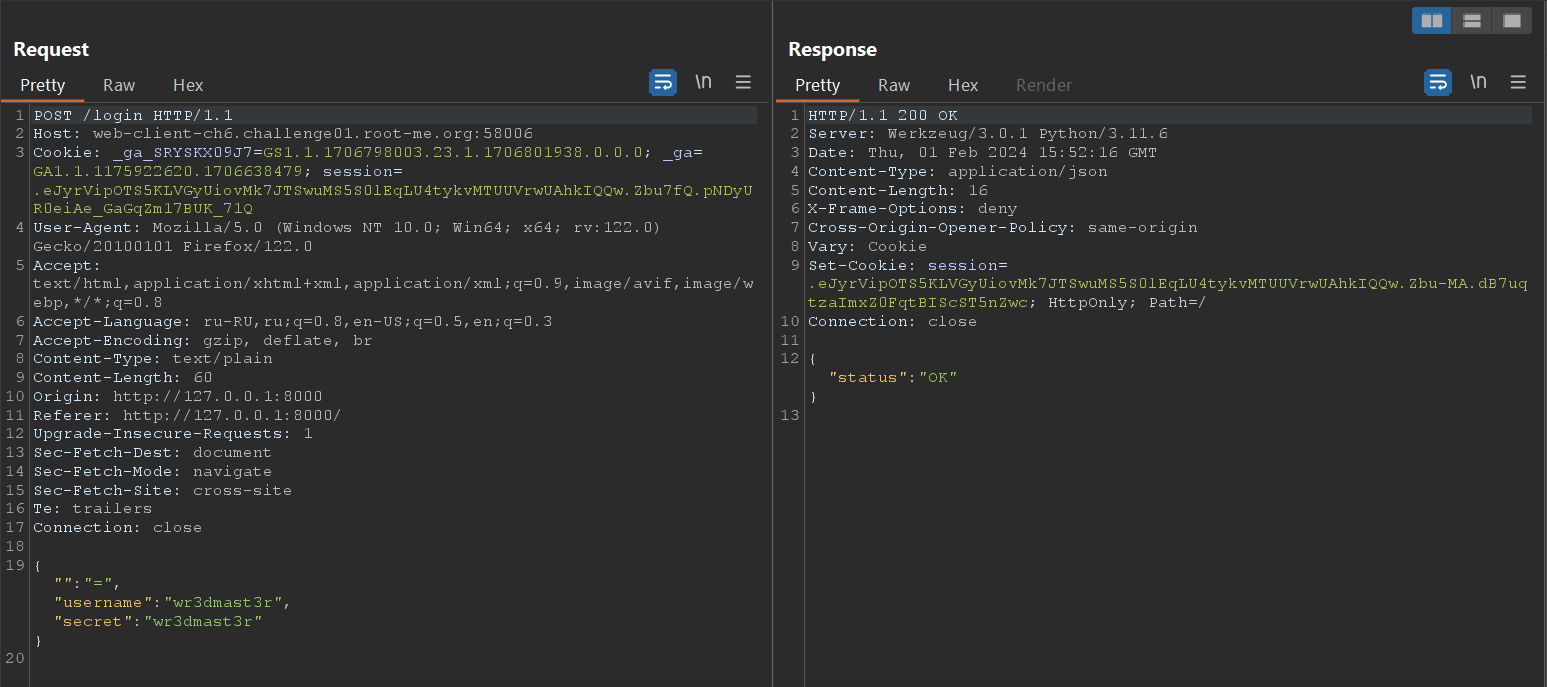The width and height of the screenshot is (1547, 687).
Task: Select the side-by-side layout icon
Action: [x=1431, y=21]
